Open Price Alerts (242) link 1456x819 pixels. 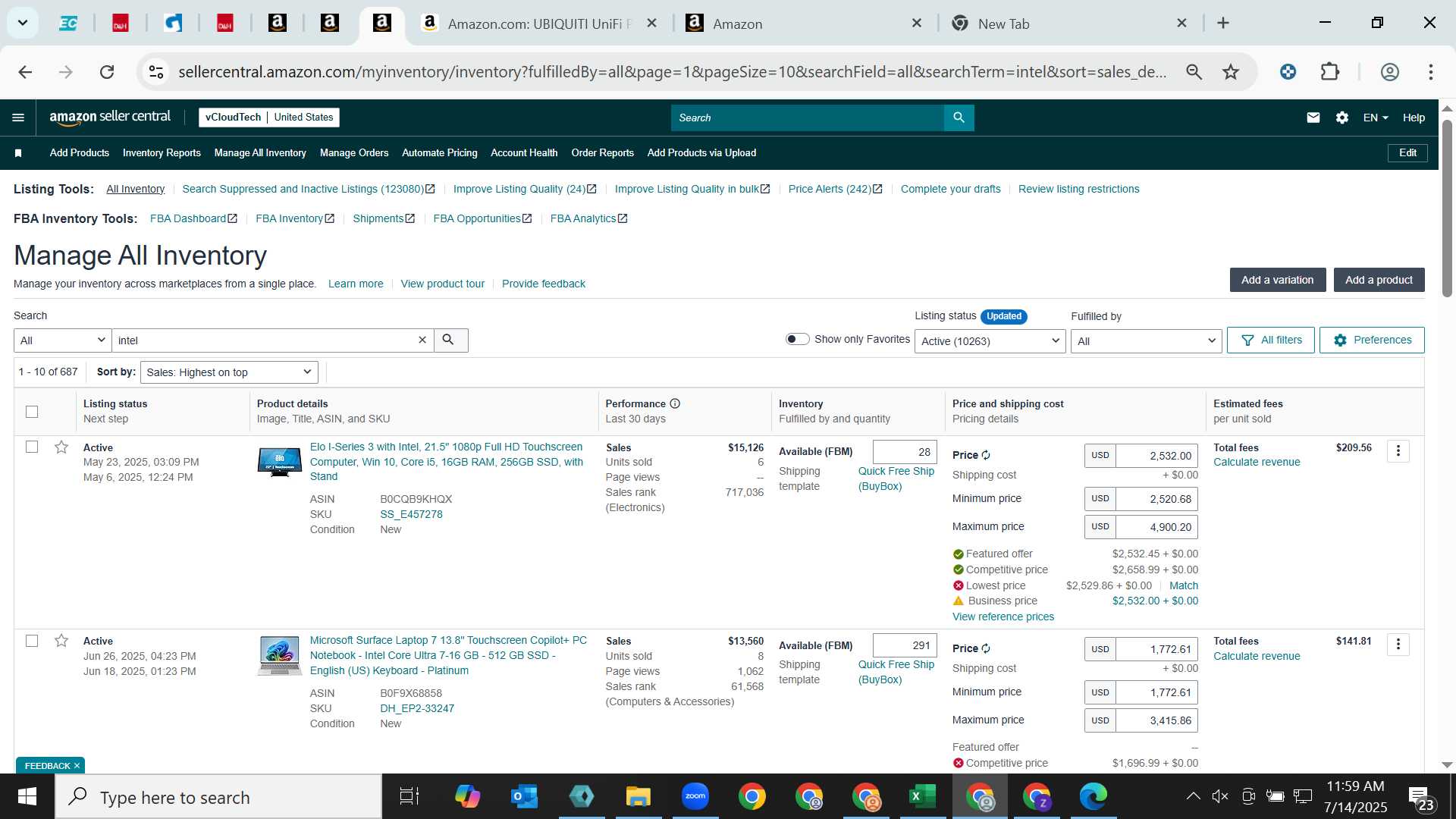point(835,189)
